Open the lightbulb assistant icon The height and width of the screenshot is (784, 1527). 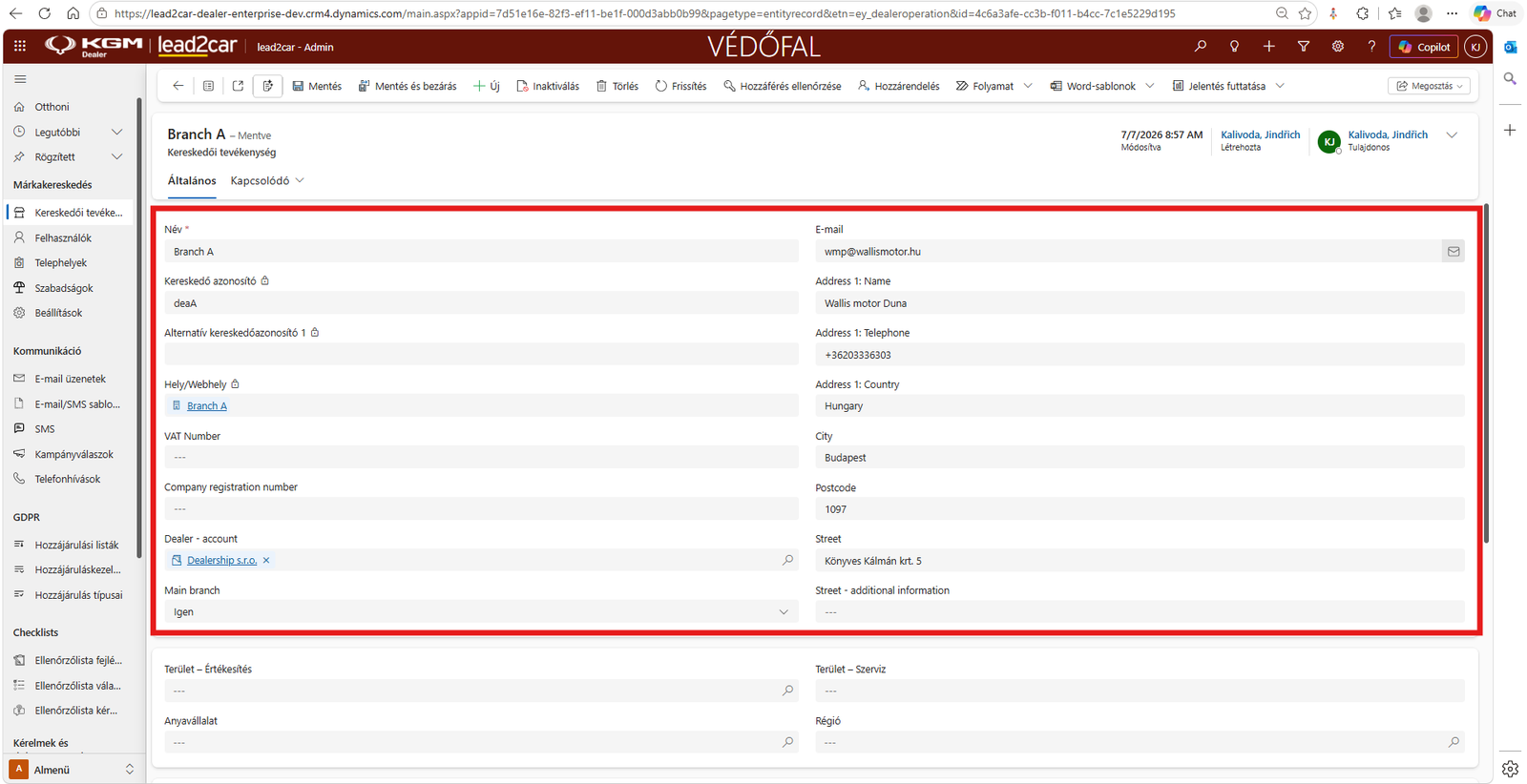coord(1234,46)
